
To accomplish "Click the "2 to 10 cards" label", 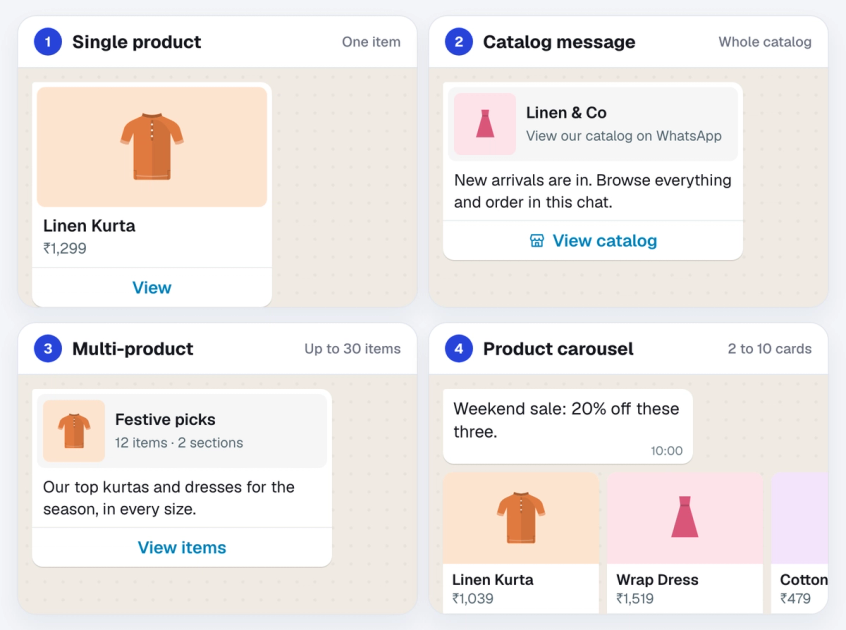I will (x=769, y=348).
